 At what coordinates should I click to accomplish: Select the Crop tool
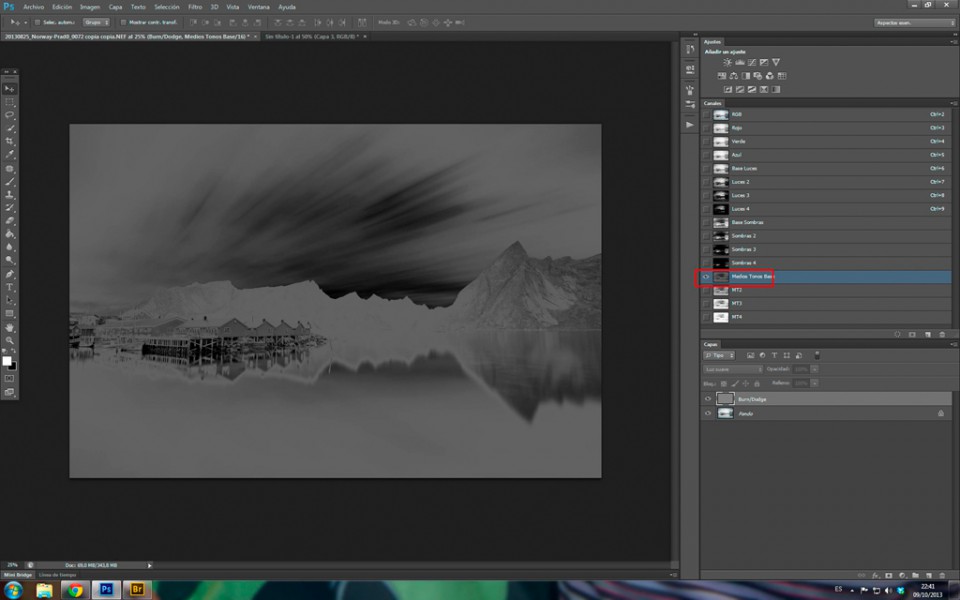click(10, 141)
